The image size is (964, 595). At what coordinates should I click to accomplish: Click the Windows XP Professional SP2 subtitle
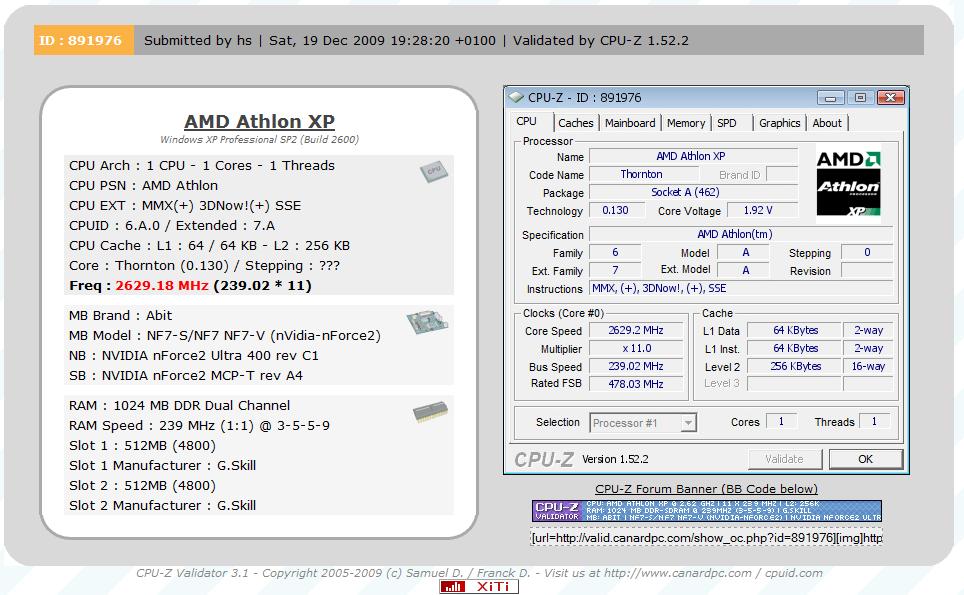point(259,140)
